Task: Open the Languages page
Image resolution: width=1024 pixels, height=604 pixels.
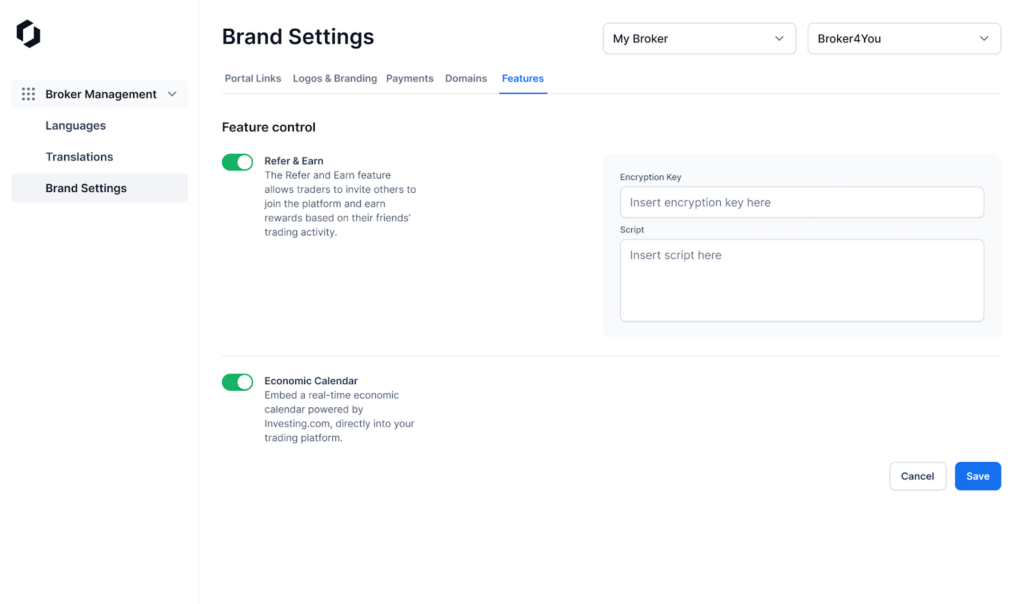Action: point(75,126)
